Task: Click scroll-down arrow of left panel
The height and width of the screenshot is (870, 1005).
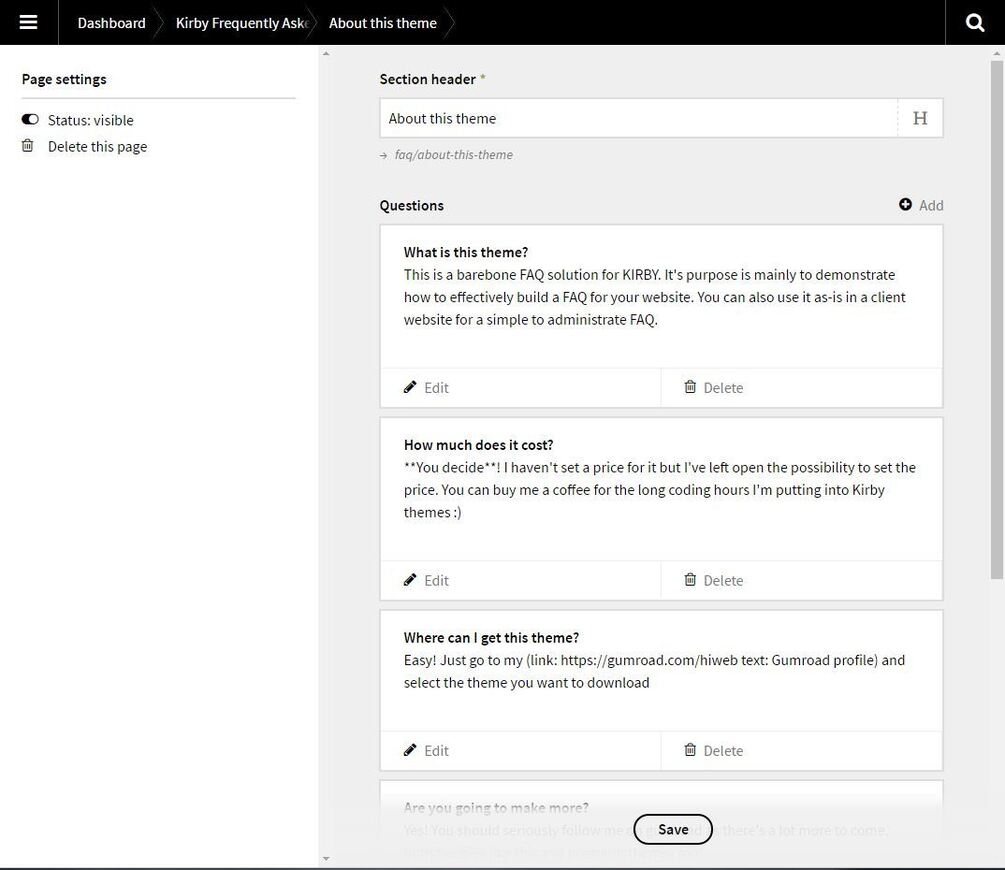Action: pyautogui.click(x=326, y=858)
